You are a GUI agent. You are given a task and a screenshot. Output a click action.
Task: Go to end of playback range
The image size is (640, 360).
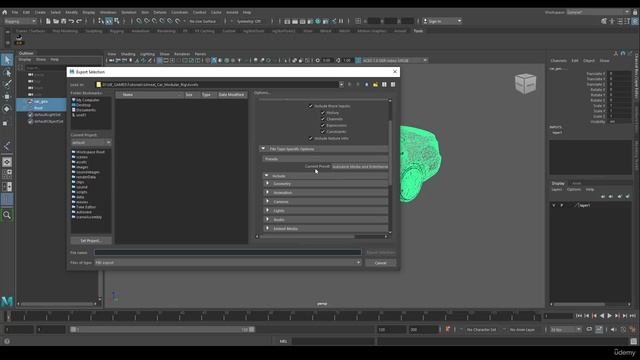click(x=632, y=316)
